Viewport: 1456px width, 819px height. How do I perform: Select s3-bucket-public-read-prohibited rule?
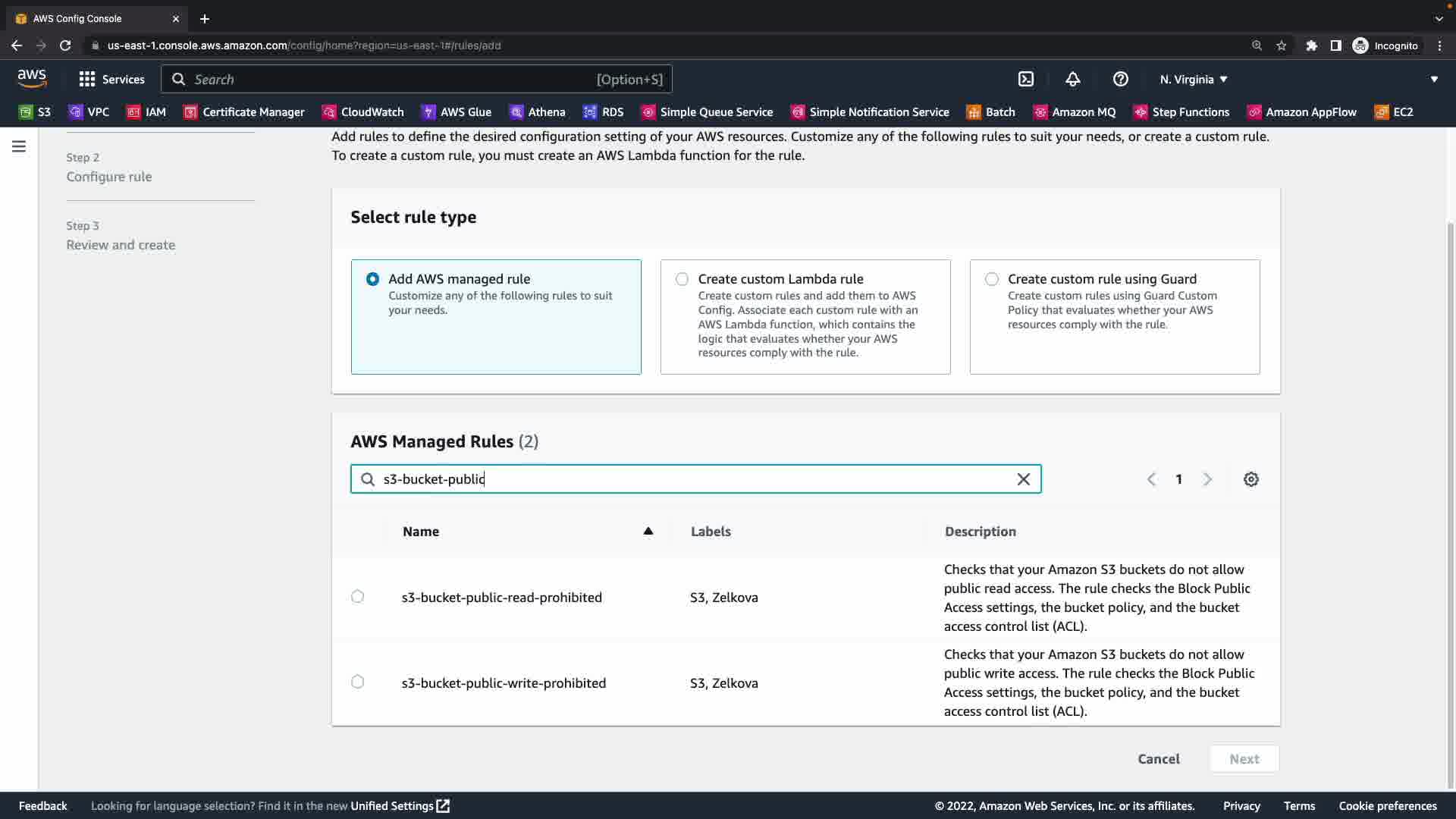pyautogui.click(x=358, y=597)
